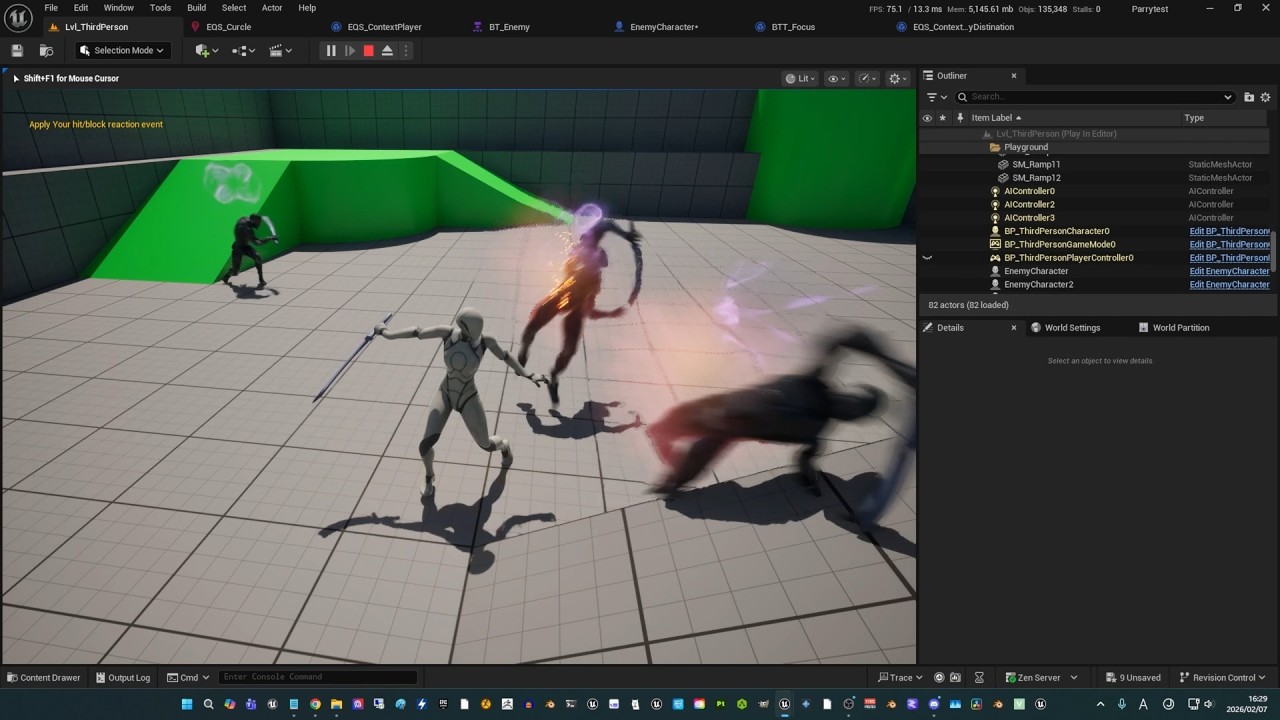
Task: Open Outliner settings gear
Action: [1265, 97]
